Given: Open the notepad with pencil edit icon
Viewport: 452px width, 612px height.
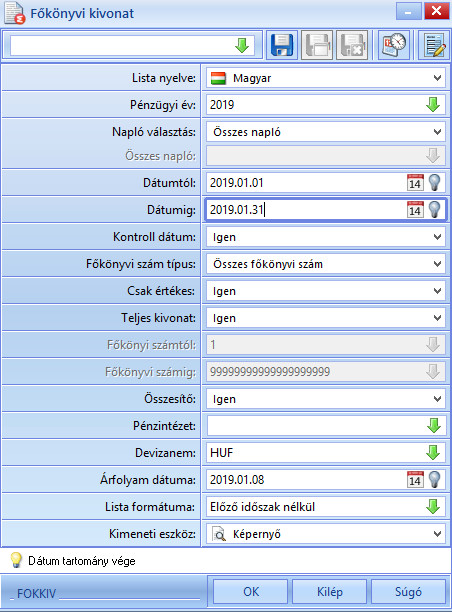Looking at the screenshot, I should 434,45.
